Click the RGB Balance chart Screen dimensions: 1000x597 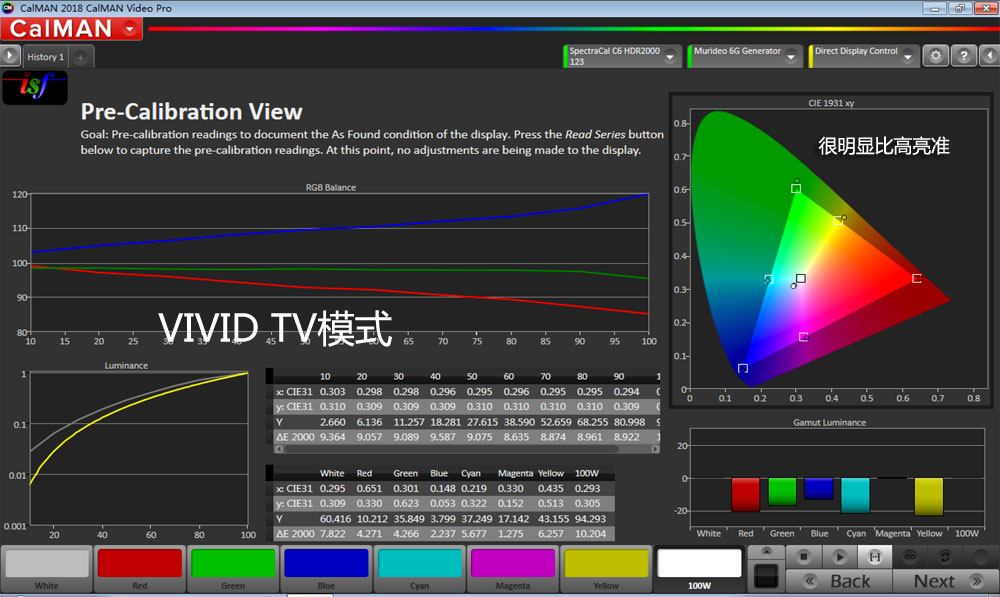(339, 263)
